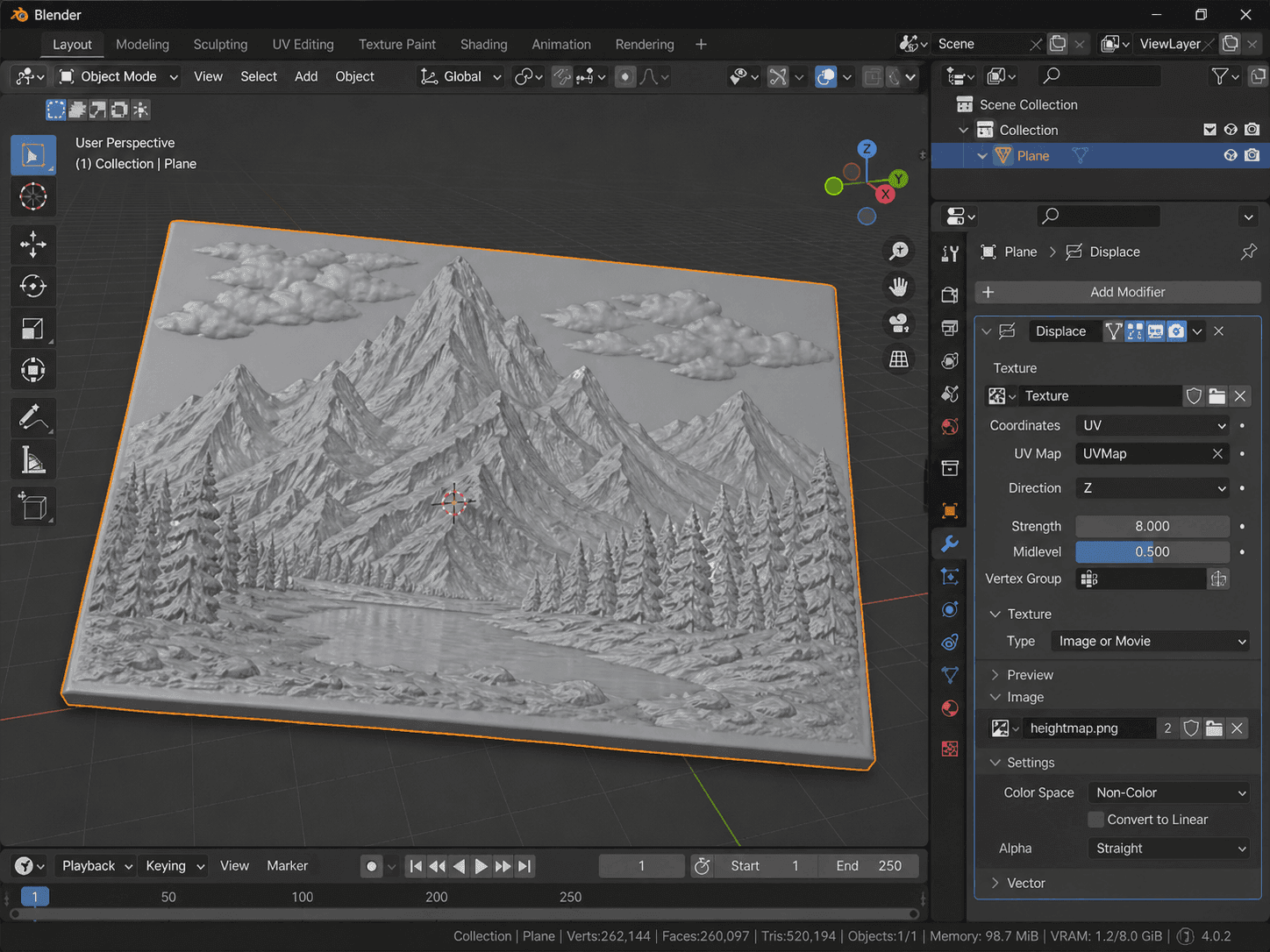Image resolution: width=1270 pixels, height=952 pixels.
Task: Select the Rotate tool
Action: pos(32,286)
